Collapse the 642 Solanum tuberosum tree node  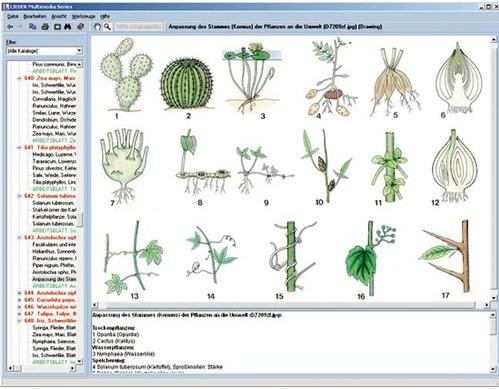tap(19, 196)
